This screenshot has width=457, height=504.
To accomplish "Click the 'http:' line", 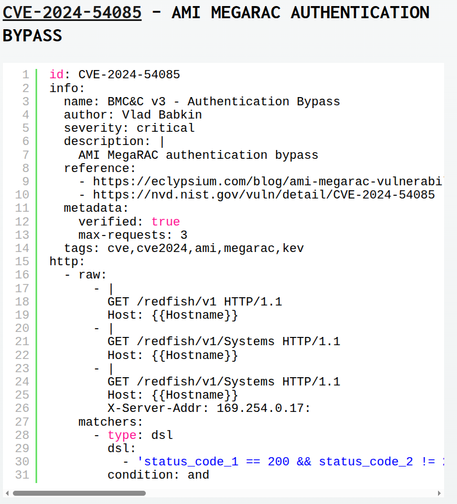I will point(67,261).
